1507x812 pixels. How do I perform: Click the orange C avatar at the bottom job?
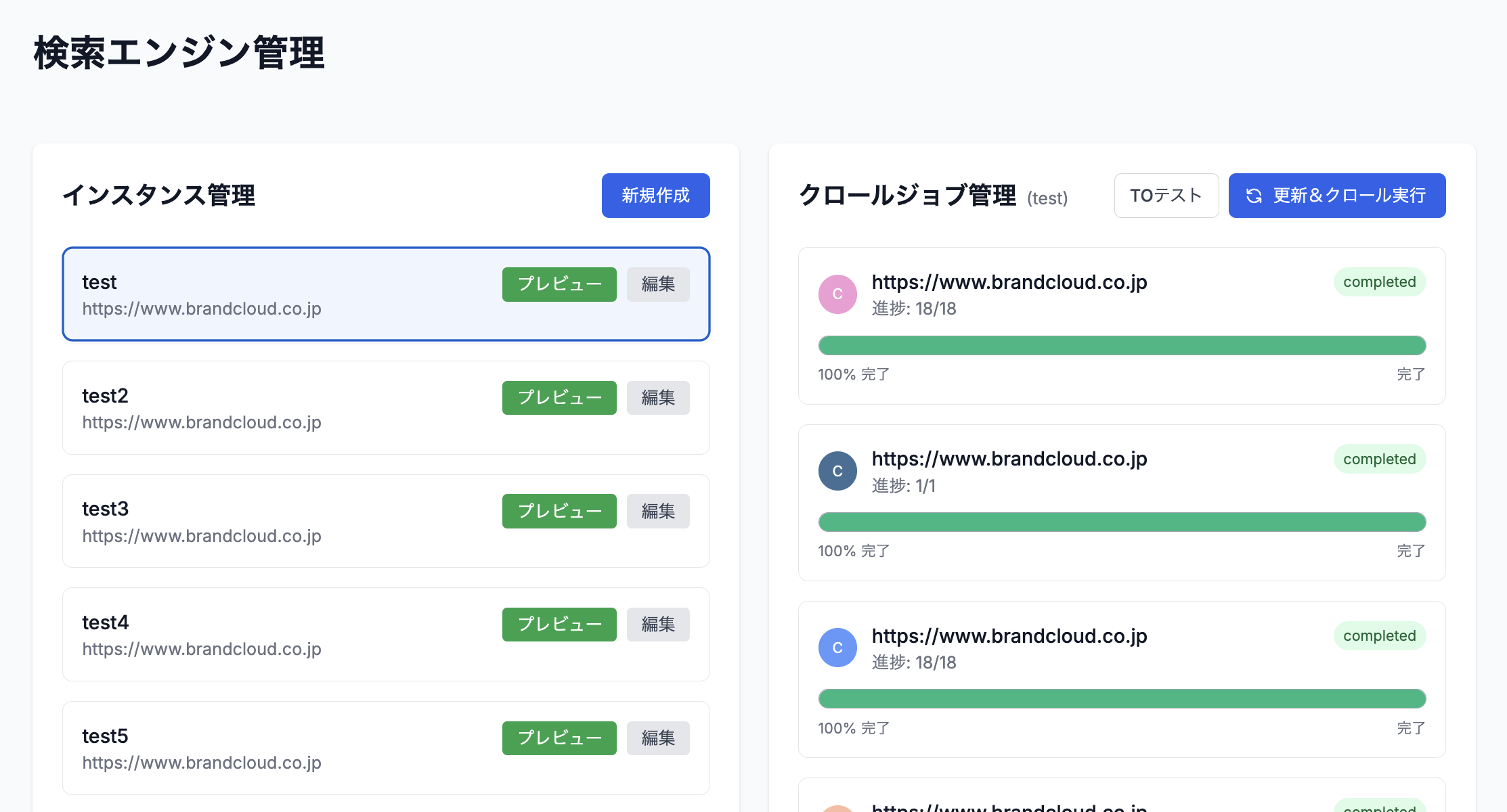coord(837,807)
